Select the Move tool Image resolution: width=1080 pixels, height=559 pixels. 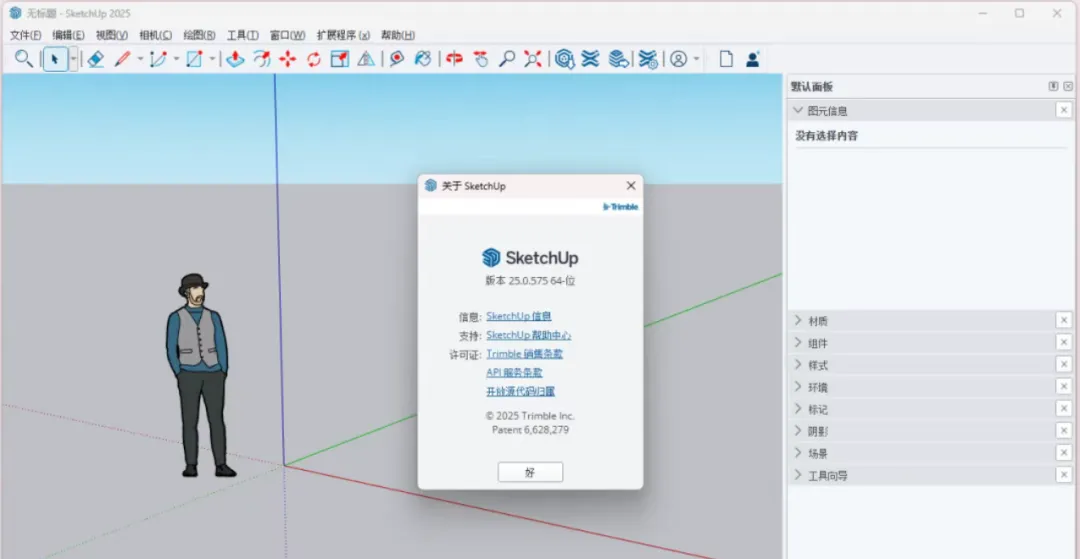coord(287,59)
